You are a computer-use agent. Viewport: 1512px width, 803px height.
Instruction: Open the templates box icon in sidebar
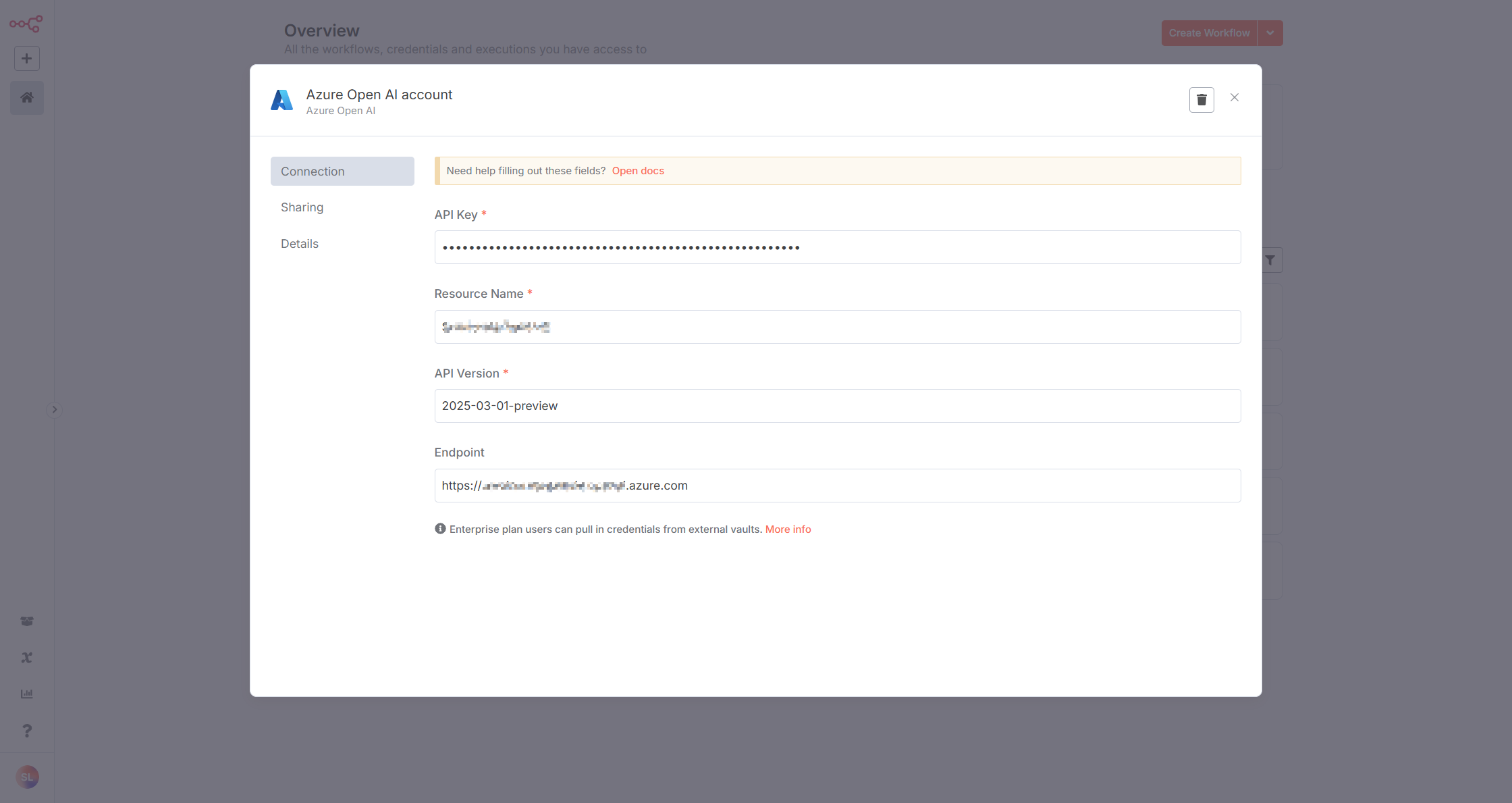pyautogui.click(x=27, y=621)
